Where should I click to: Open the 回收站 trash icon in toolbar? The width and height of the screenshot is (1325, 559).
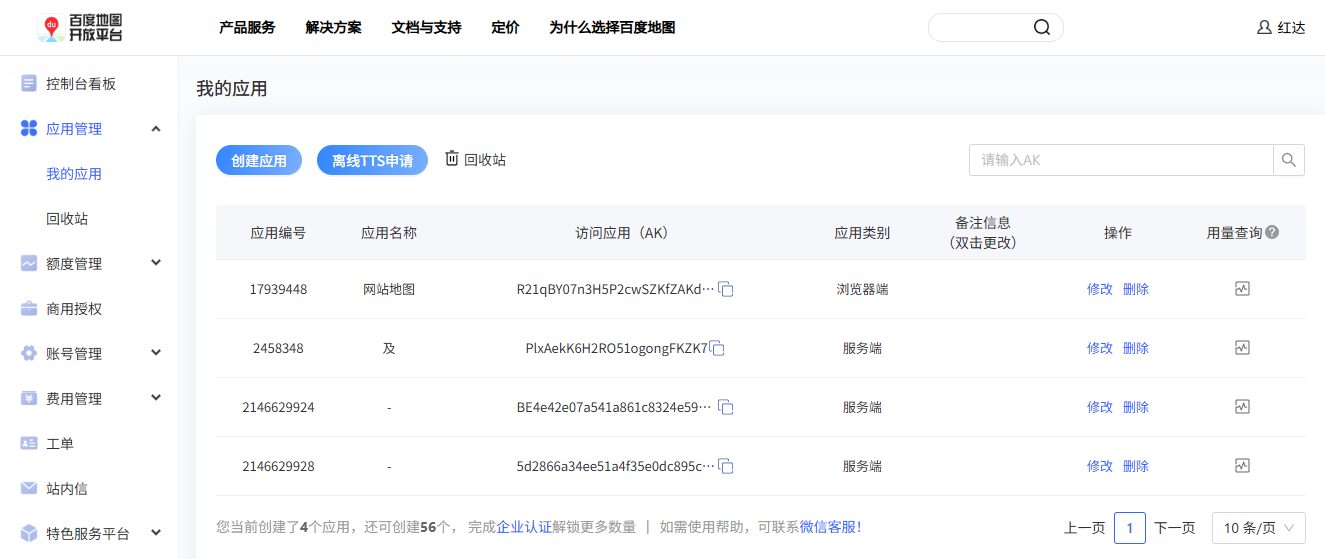[452, 159]
